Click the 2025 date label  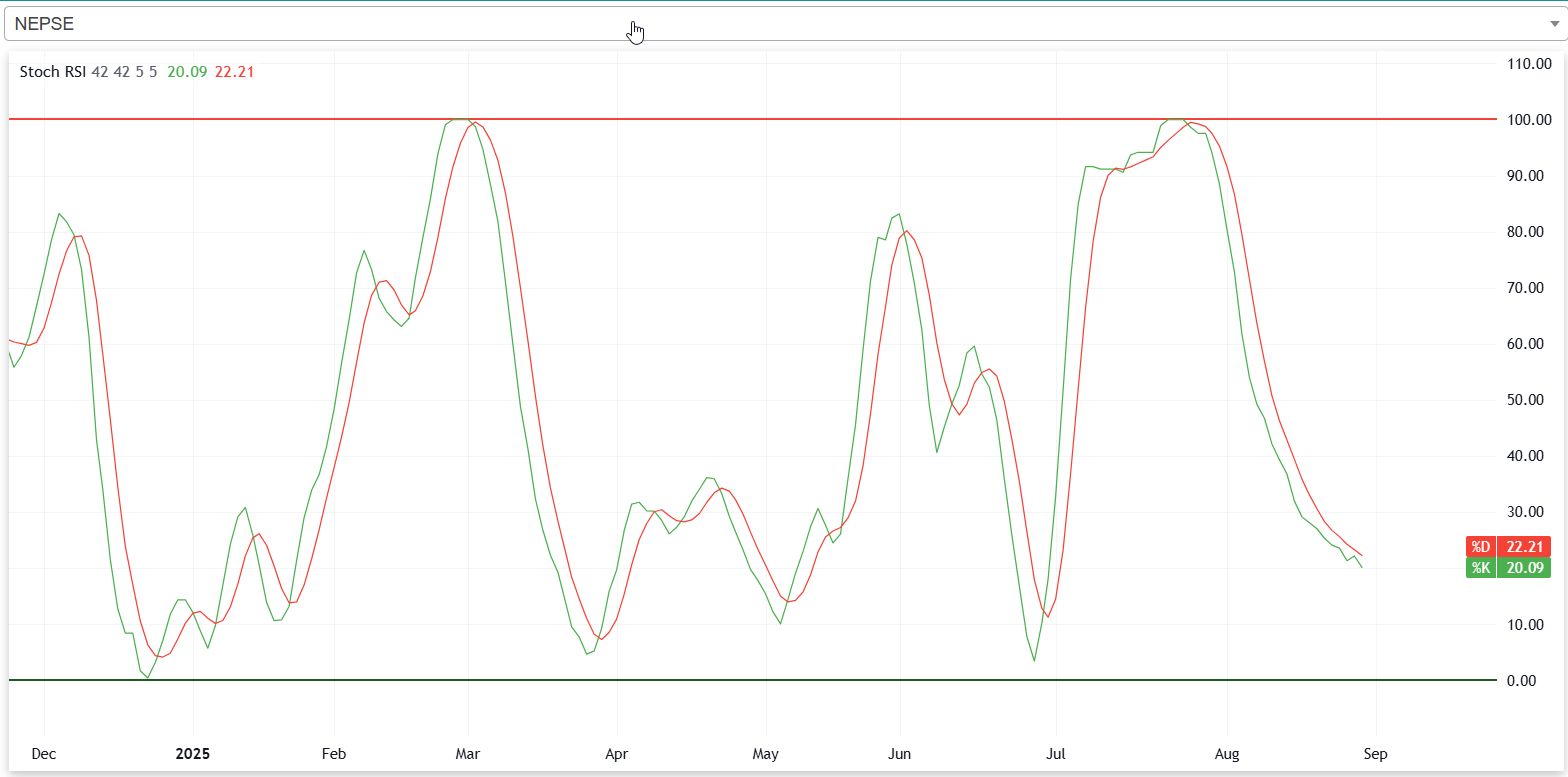194,754
